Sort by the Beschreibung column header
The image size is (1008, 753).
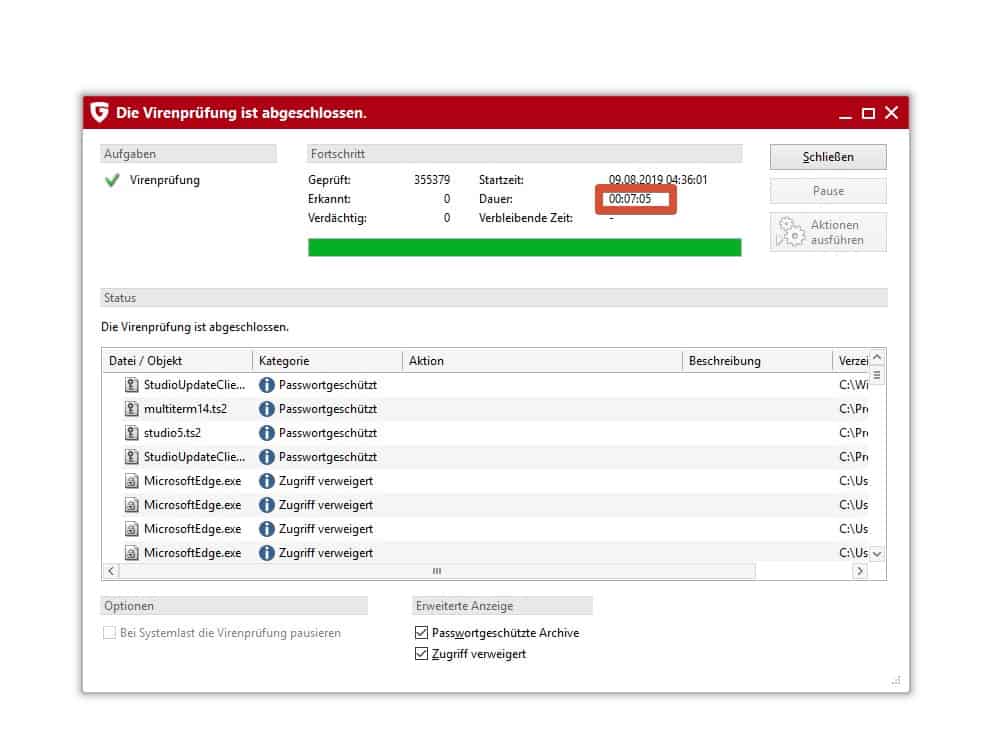click(x=757, y=361)
